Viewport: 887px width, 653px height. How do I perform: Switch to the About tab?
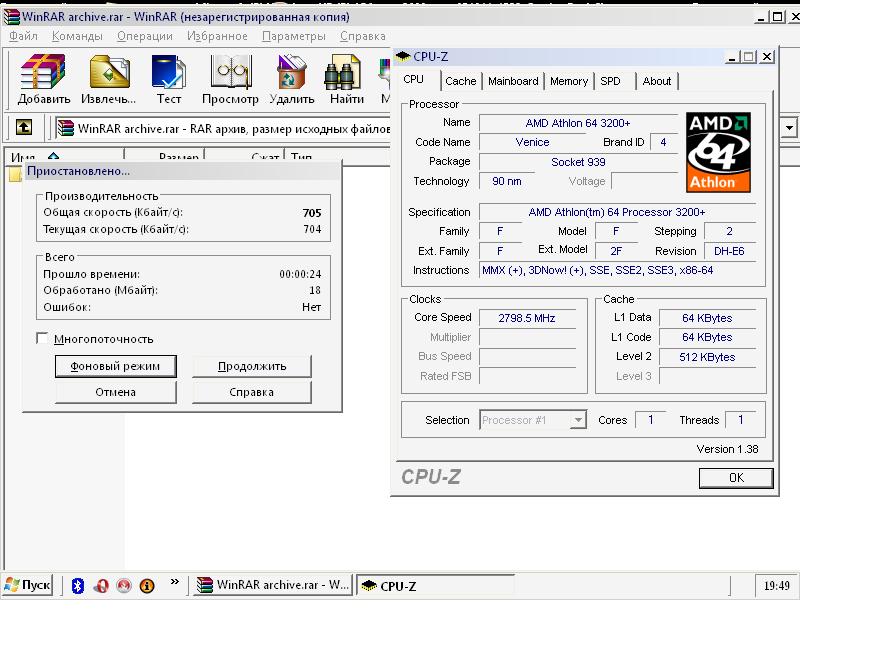coord(657,81)
